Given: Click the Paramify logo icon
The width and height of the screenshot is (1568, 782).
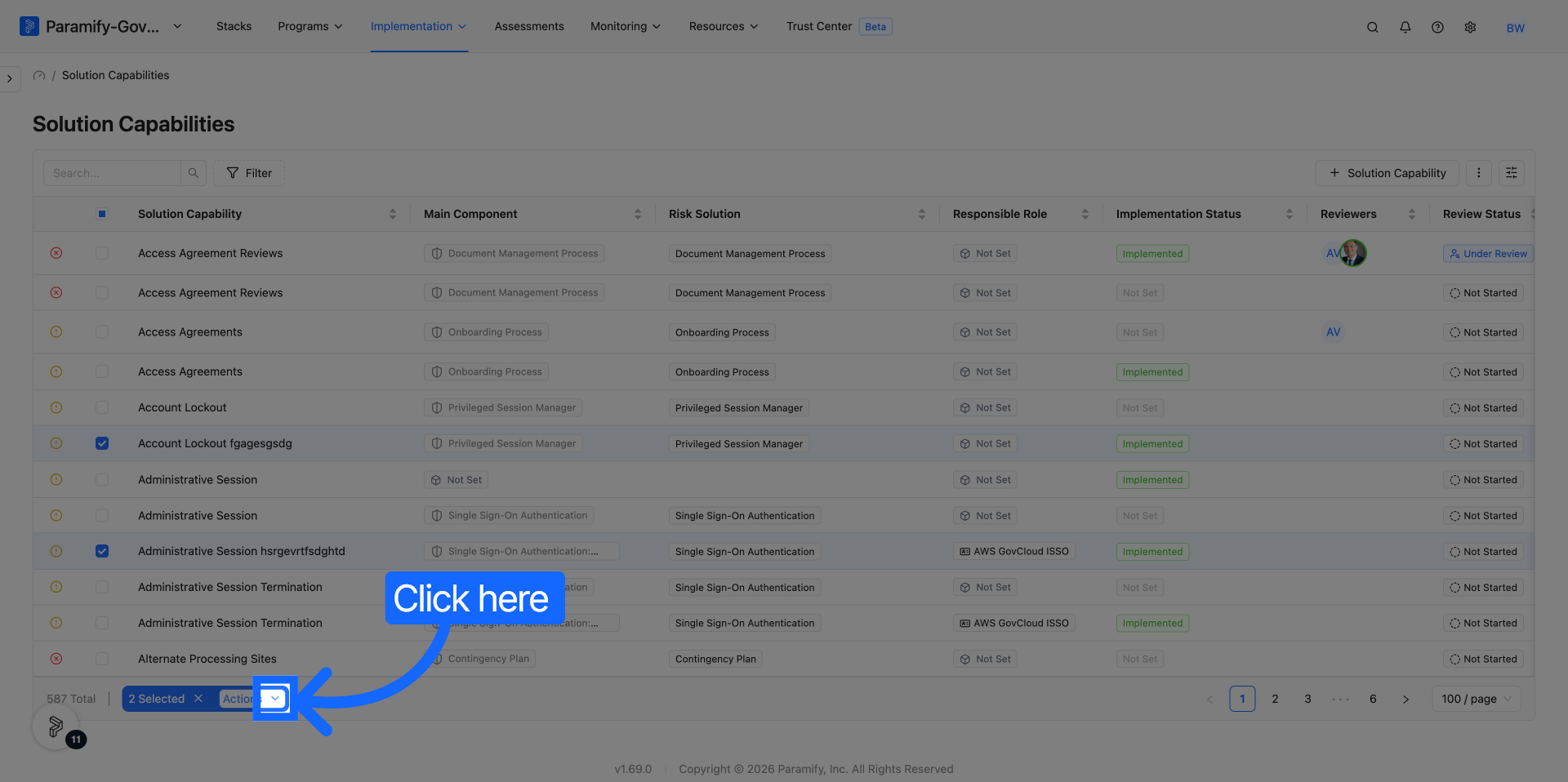Looking at the screenshot, I should pos(29,26).
